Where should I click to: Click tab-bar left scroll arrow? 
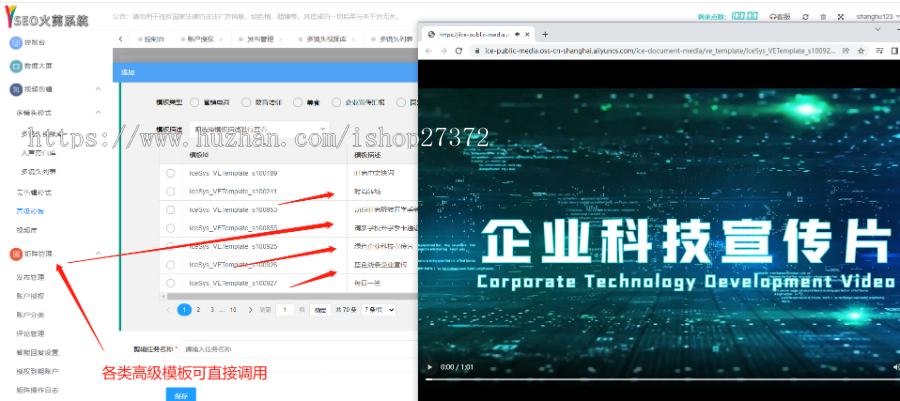click(x=121, y=39)
